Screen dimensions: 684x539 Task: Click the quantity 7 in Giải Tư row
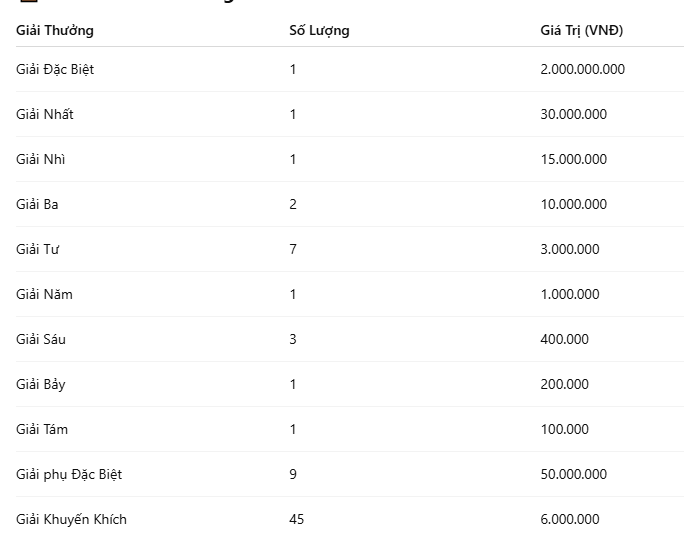(x=293, y=249)
